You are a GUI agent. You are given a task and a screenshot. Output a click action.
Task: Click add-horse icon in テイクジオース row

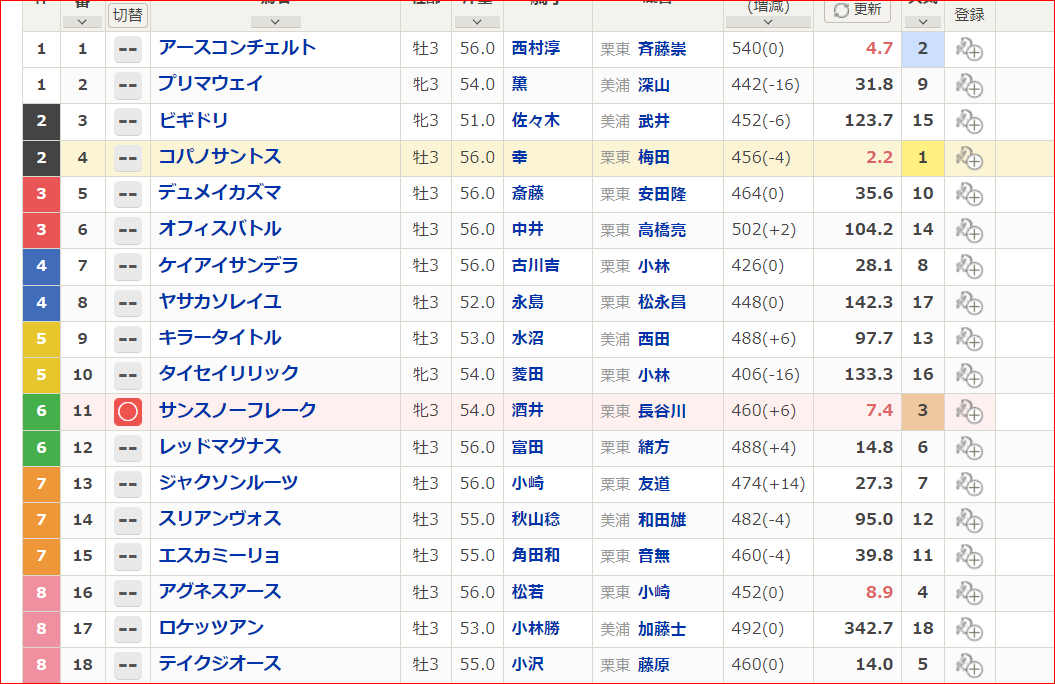click(969, 665)
